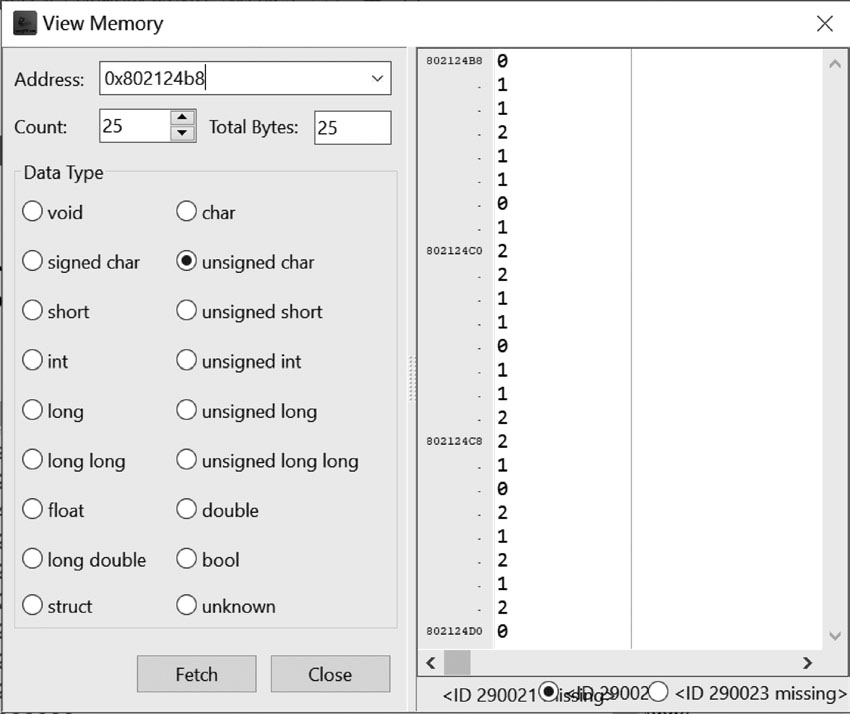Click value 0 at address 802124D0

pyautogui.click(x=503, y=631)
